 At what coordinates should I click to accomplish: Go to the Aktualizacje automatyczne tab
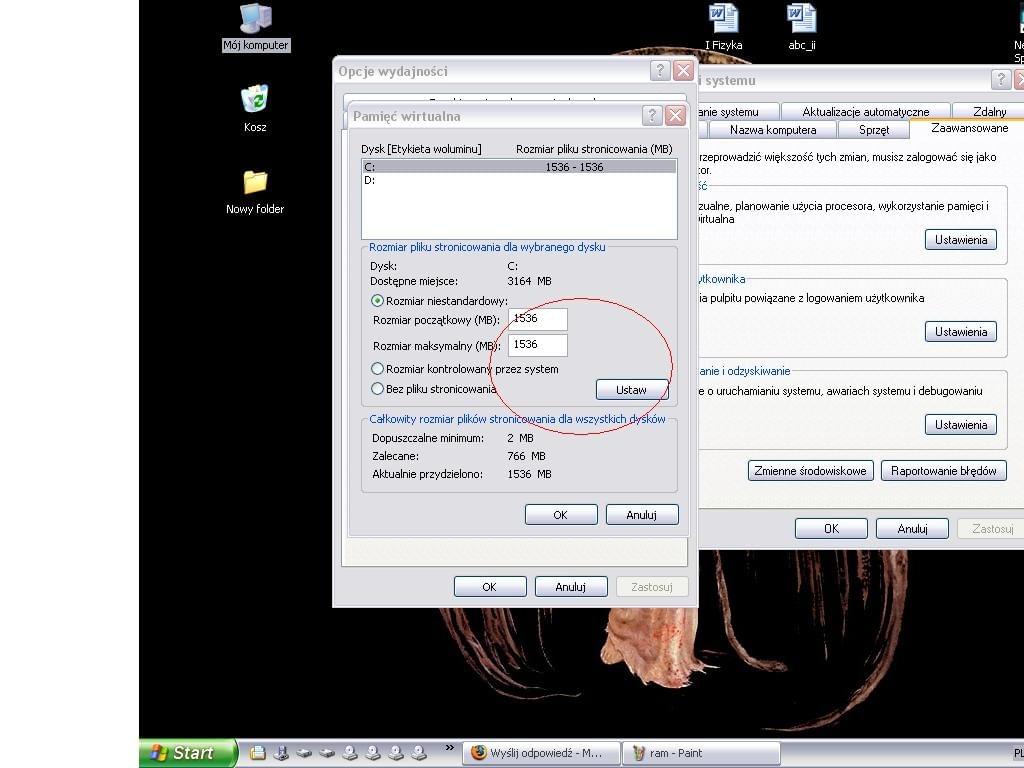pos(865,112)
